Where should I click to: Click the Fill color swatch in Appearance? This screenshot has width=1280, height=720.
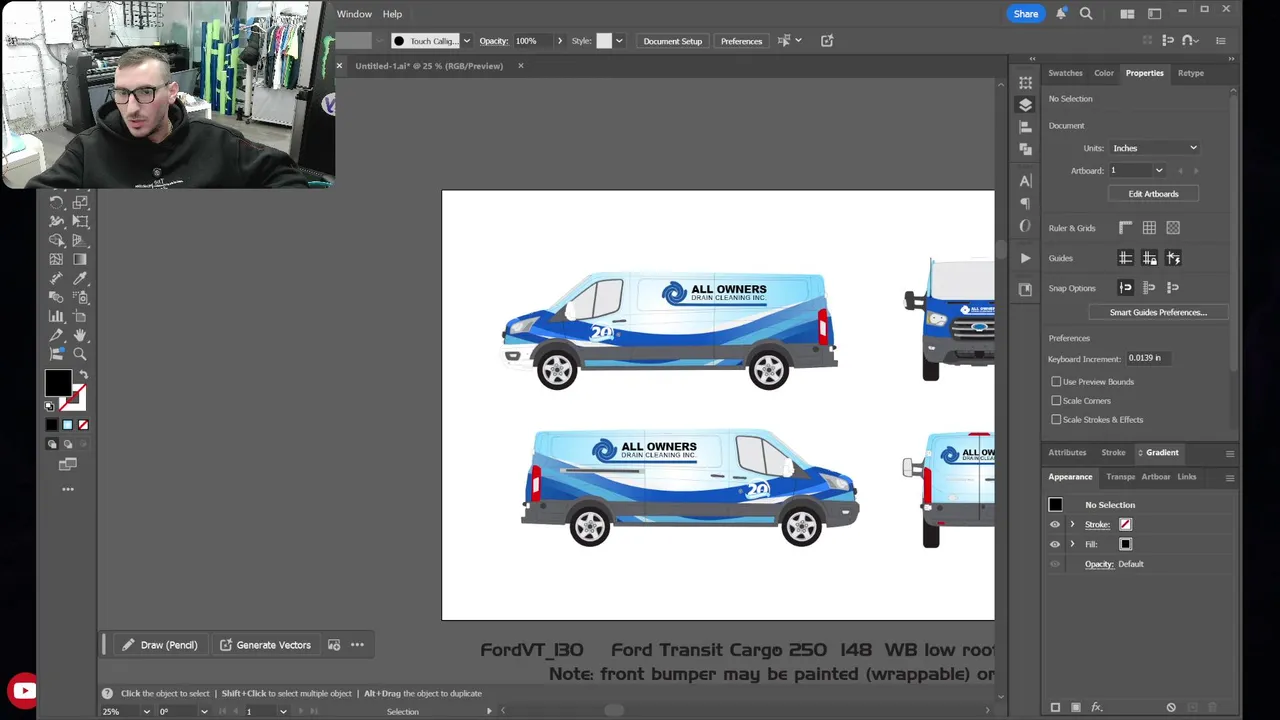1125,545
